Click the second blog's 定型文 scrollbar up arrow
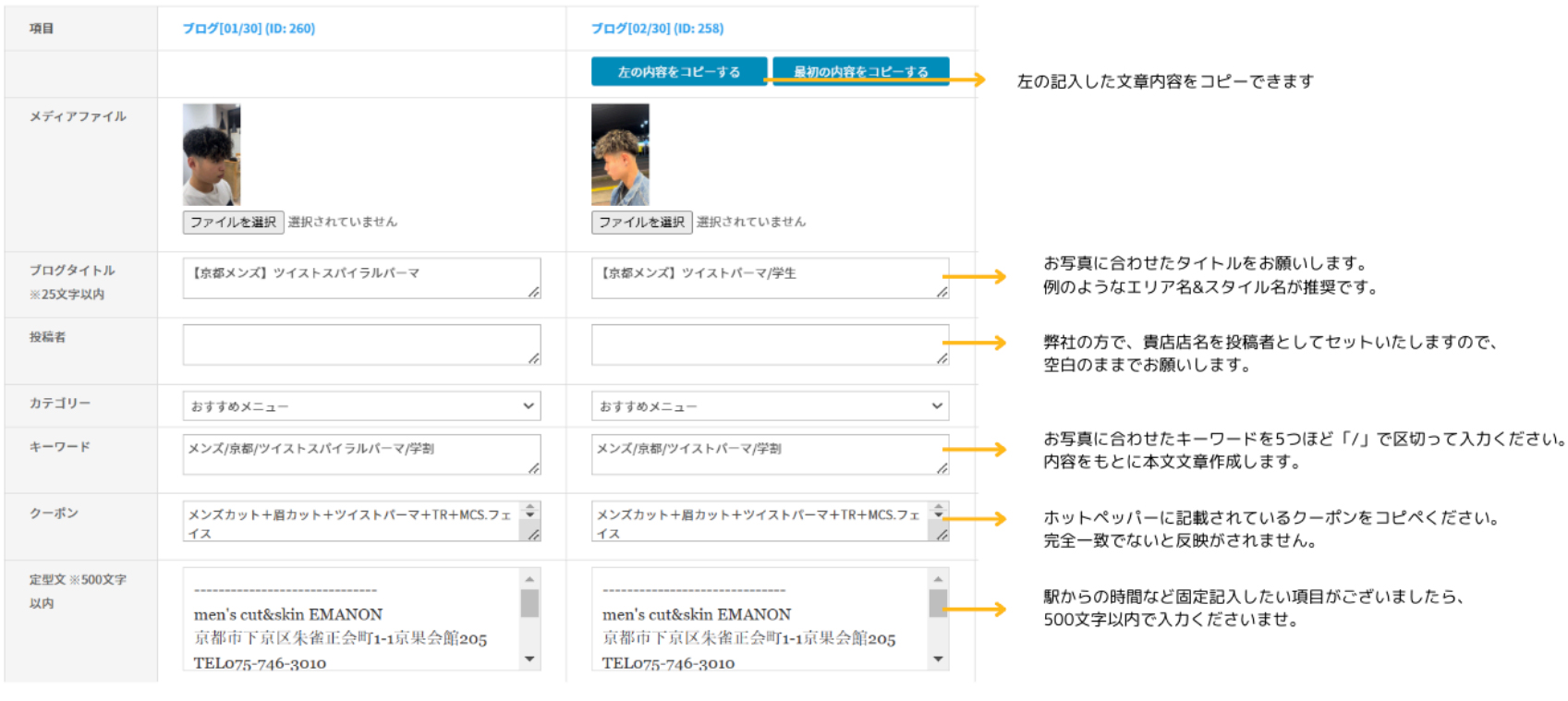Screen dimensions: 1568x701 point(938,579)
